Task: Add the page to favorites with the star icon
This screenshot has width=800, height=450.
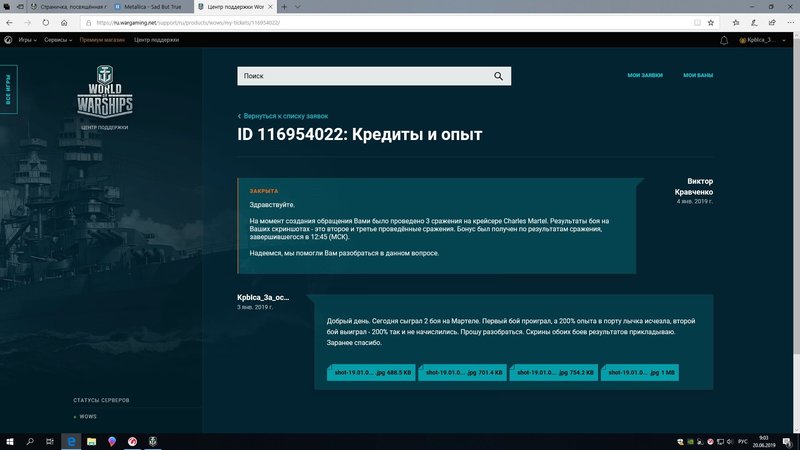Action: 711,22
